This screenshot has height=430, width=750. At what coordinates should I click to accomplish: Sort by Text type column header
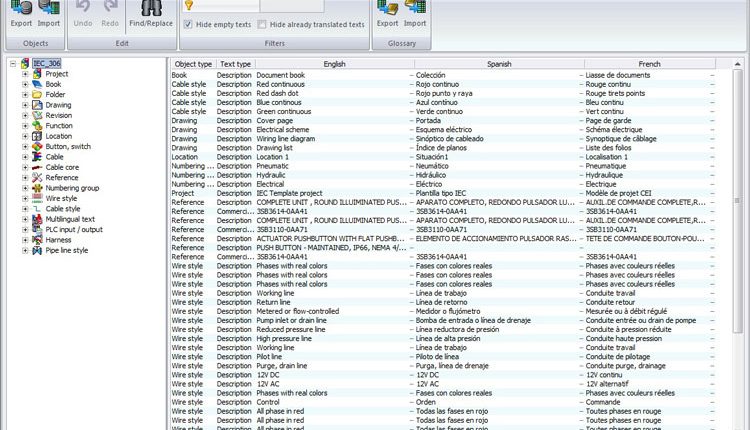tap(235, 64)
